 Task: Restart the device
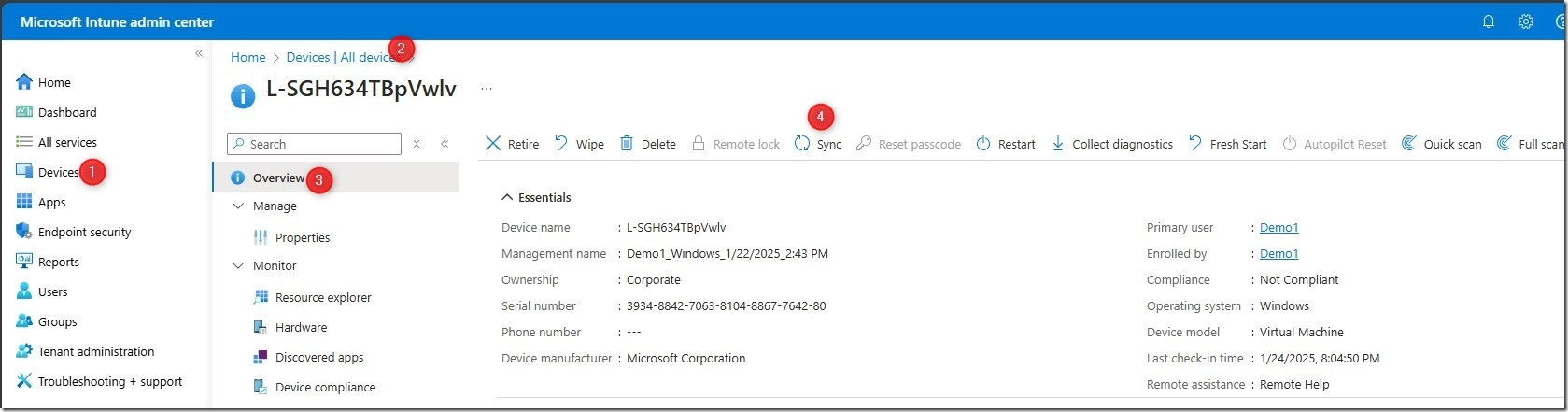[1006, 144]
